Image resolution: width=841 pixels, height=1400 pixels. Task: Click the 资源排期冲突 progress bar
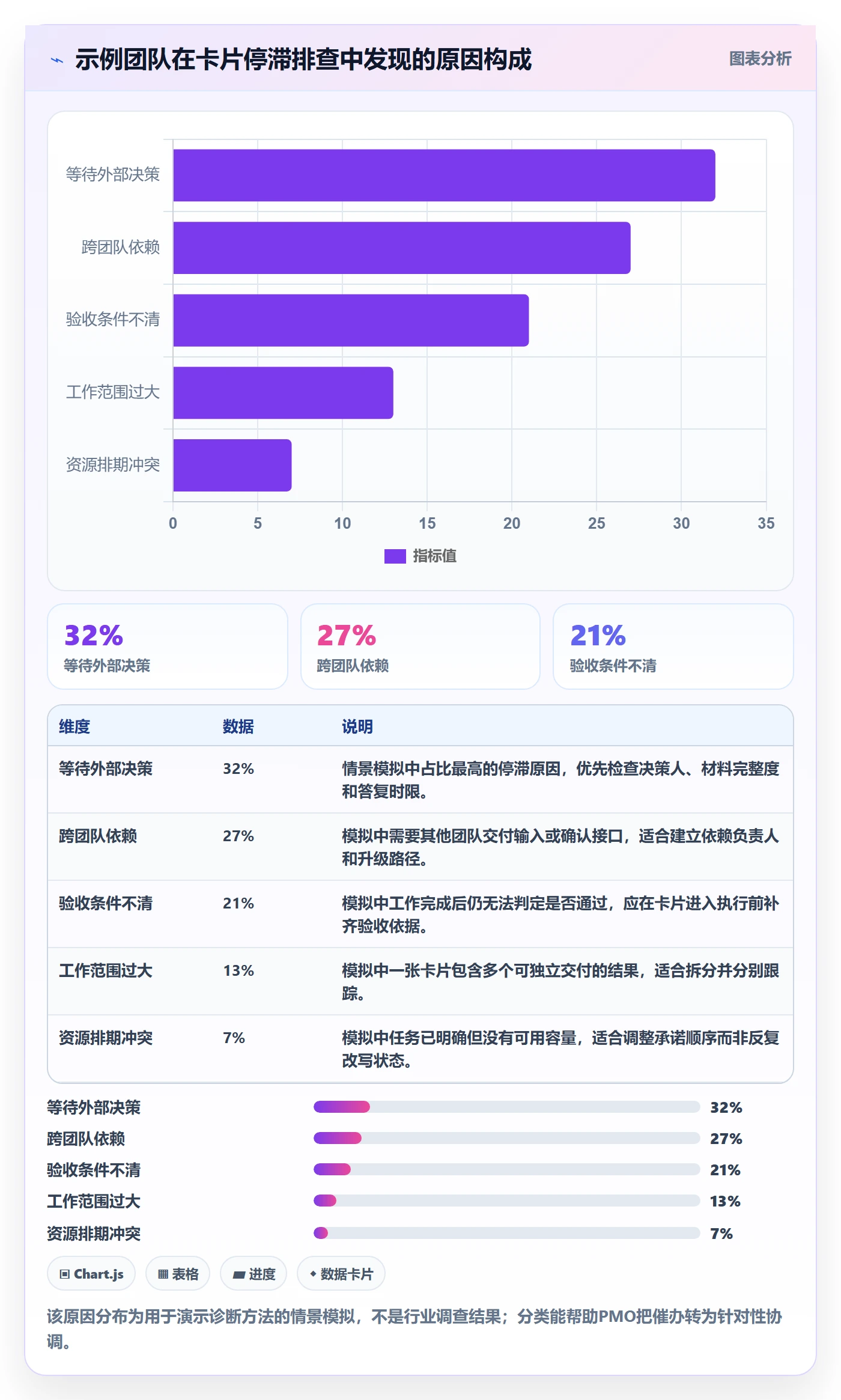pos(507,1233)
